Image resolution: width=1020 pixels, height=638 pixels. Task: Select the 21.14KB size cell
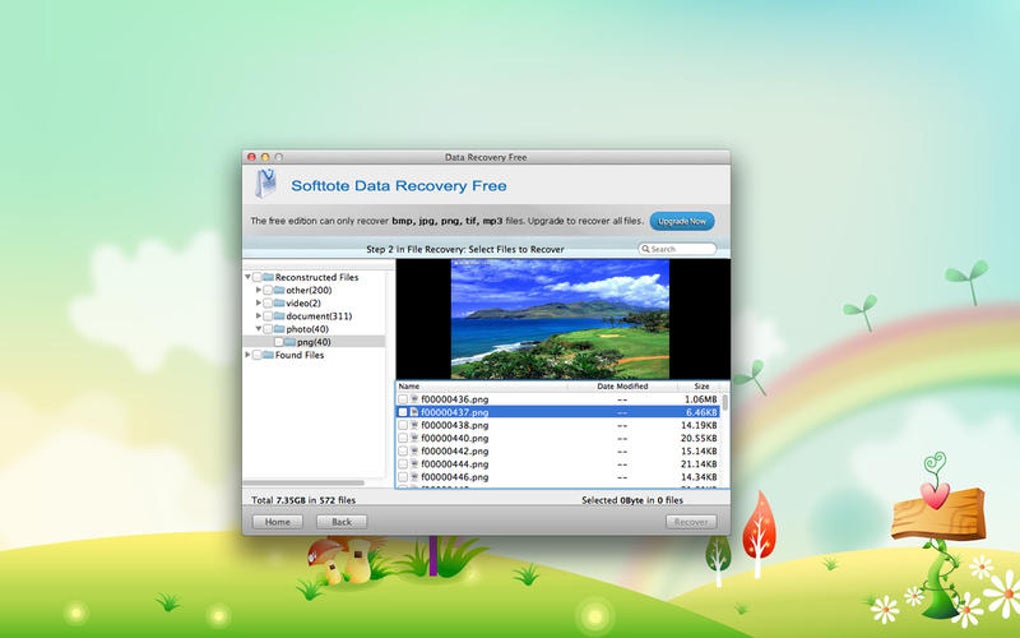[699, 464]
